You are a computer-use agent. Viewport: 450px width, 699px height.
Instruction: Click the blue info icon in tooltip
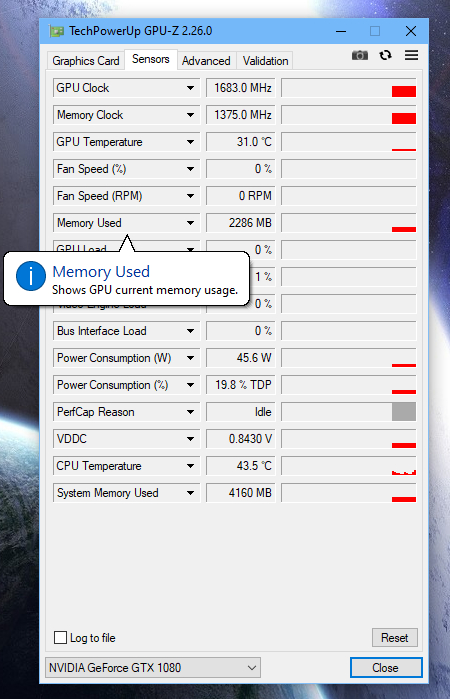31,276
